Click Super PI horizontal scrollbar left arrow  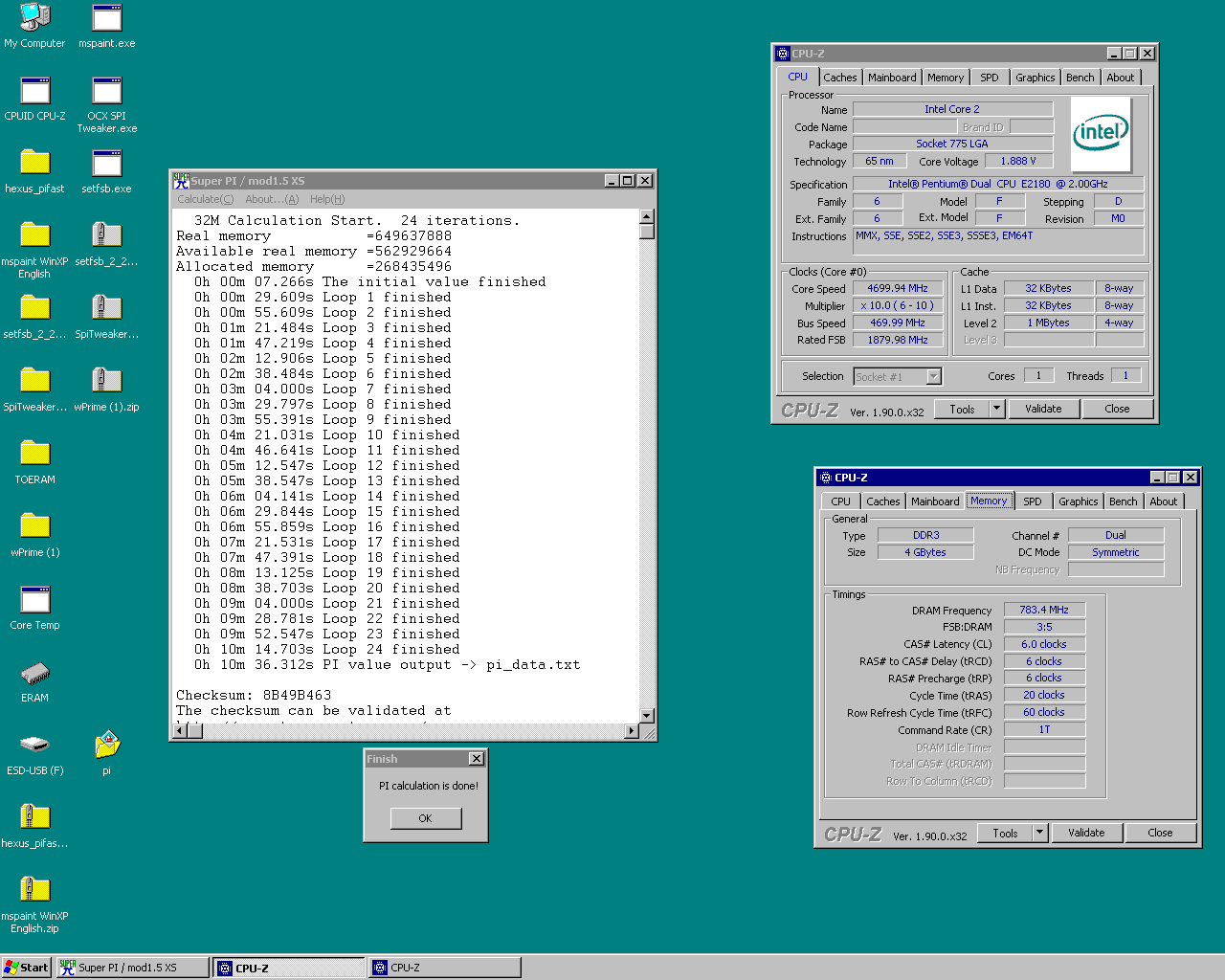[178, 731]
